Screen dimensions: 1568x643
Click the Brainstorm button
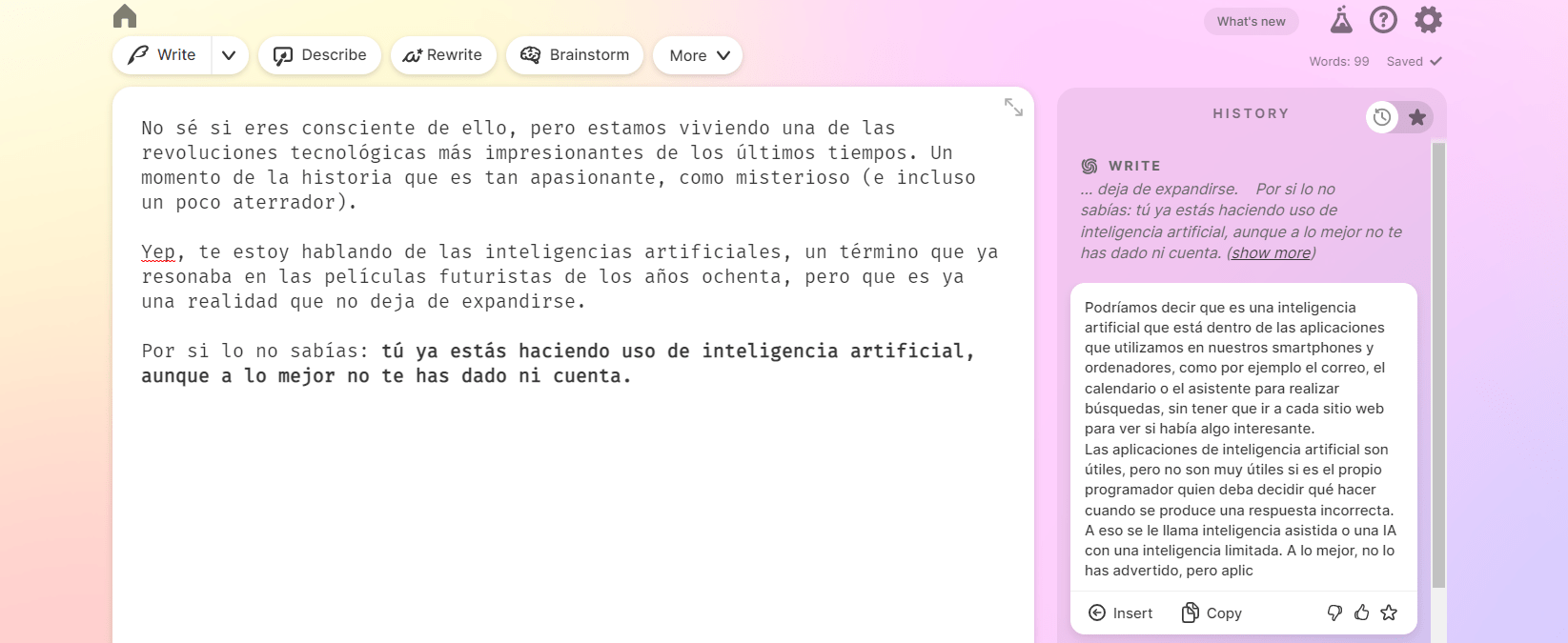575,55
